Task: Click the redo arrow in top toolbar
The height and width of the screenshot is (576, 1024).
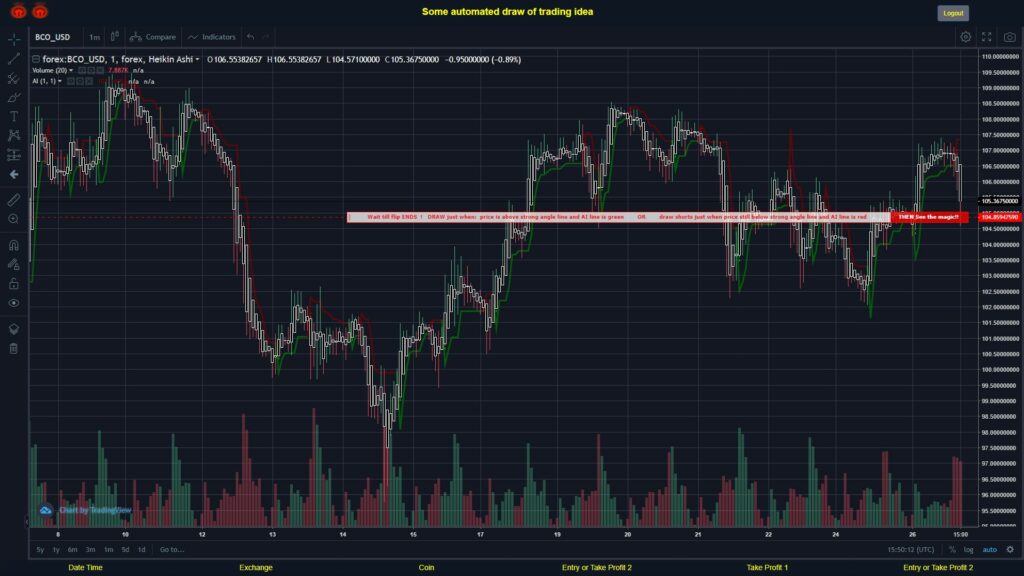Action: pos(265,37)
